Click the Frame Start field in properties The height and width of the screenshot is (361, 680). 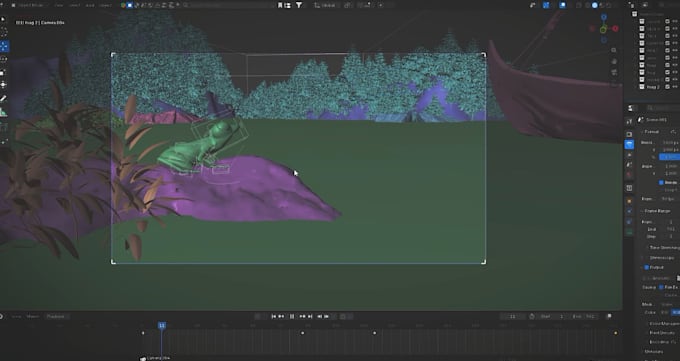pos(669,222)
